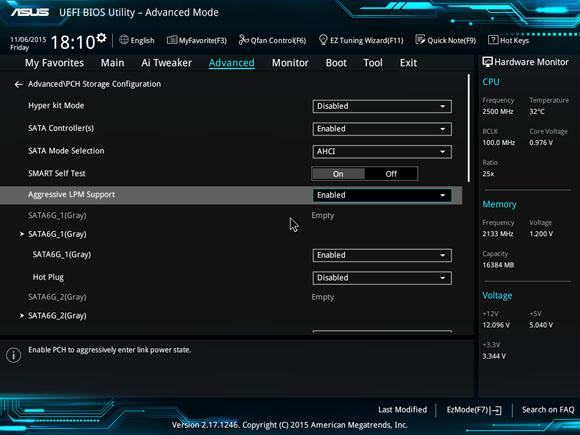Viewport: 580px width, 435px height.
Task: Click the Empty status for SATA6G_1(Gray)
Action: [x=323, y=216]
